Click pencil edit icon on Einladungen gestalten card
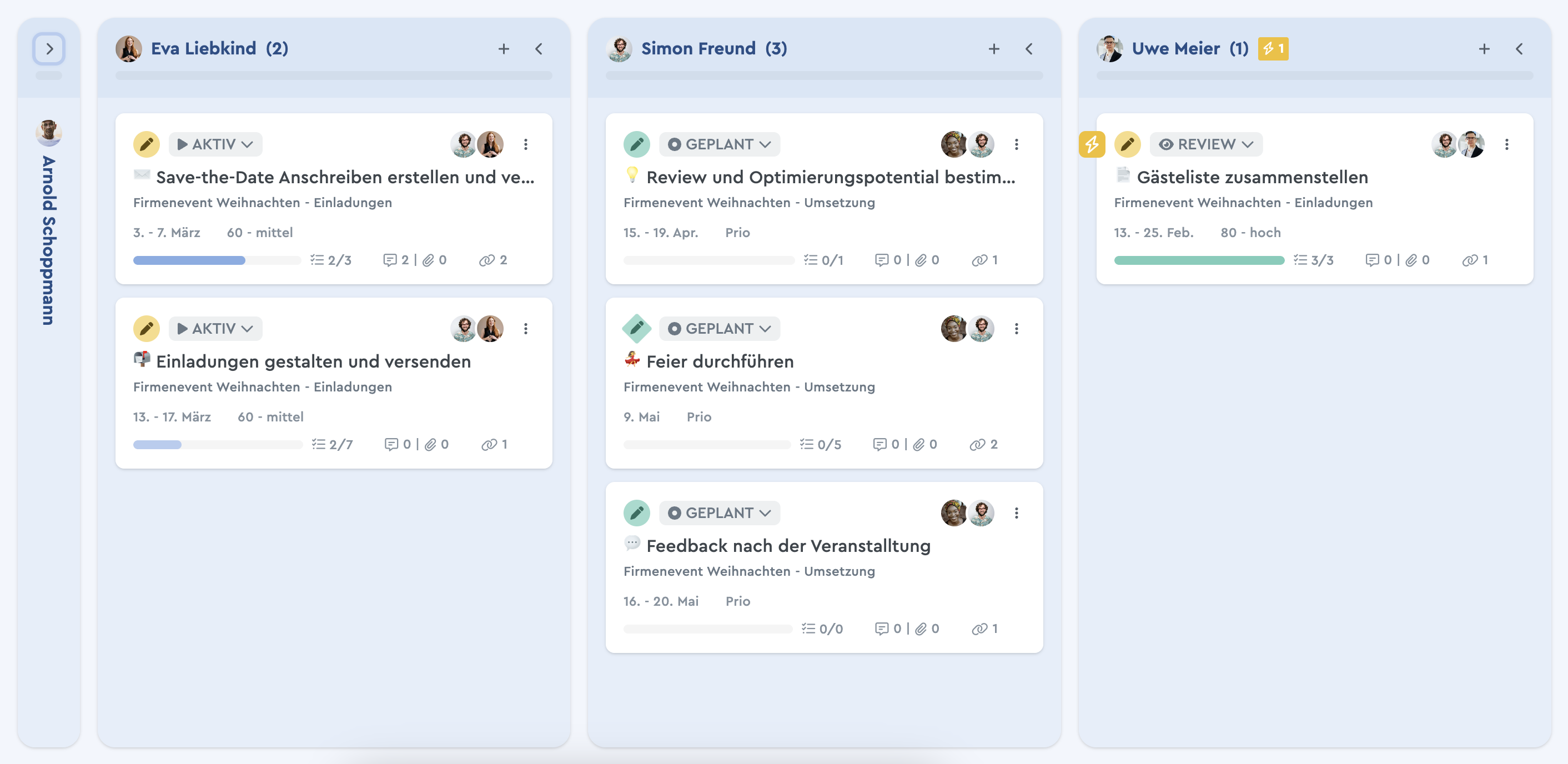The height and width of the screenshot is (764, 1568). tap(146, 329)
